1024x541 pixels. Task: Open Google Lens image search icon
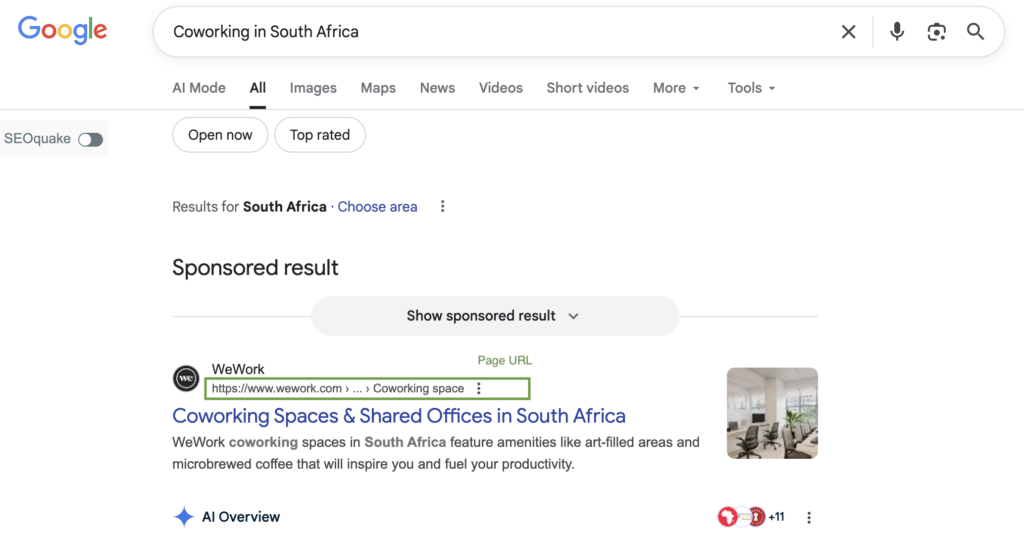936,32
